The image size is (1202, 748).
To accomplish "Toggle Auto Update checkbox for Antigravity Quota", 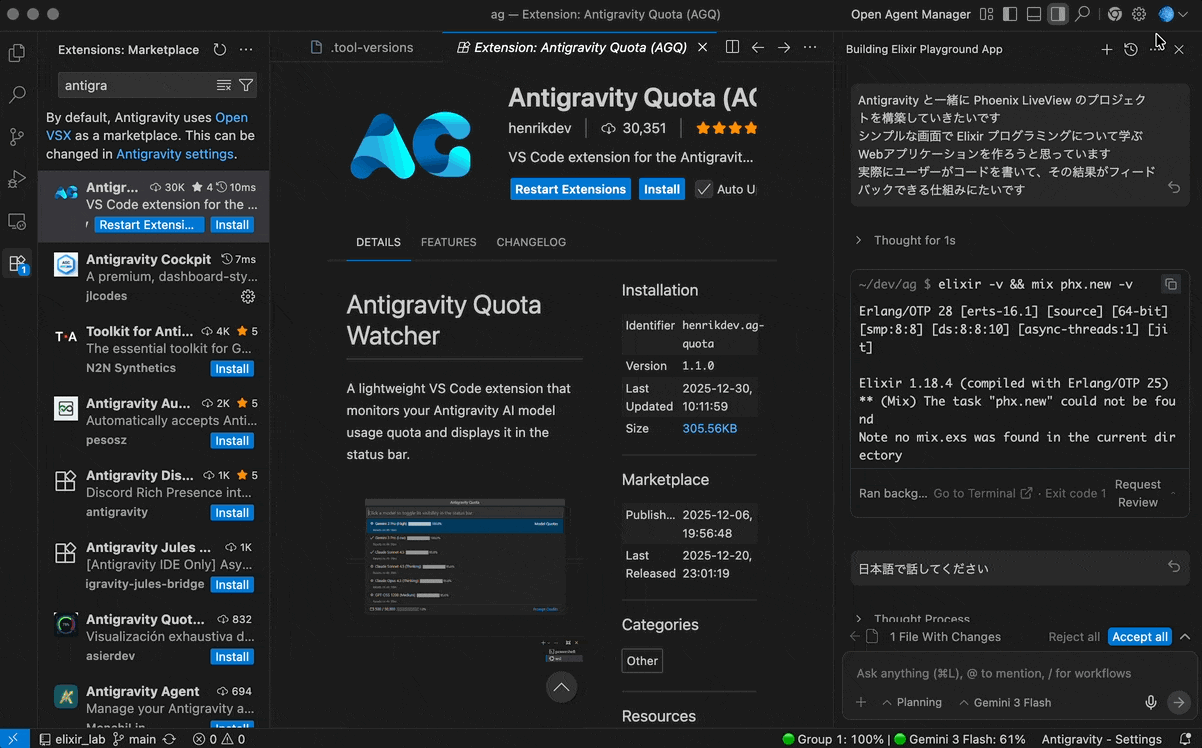I will pyautogui.click(x=704, y=189).
